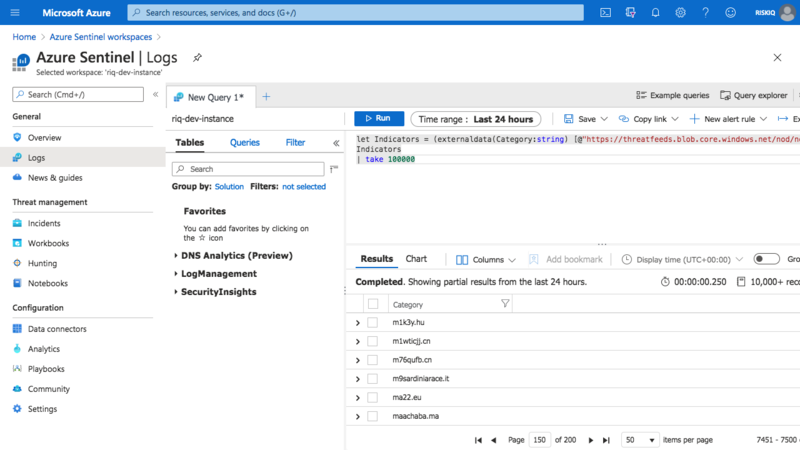Screen dimensions: 800x450
Task: Pin Azure Sentinel Logs blade
Action: click(x=197, y=58)
